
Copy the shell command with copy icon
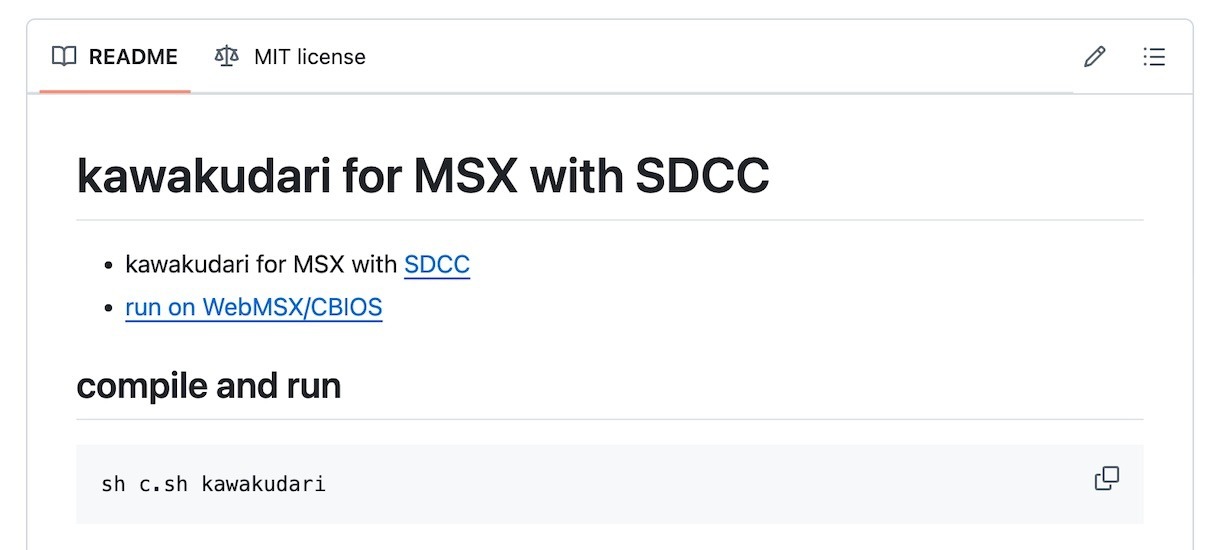click(1107, 479)
